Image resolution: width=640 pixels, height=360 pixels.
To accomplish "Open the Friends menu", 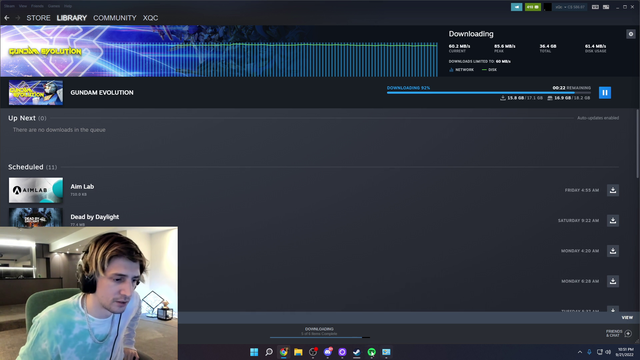I will pos(37,6).
